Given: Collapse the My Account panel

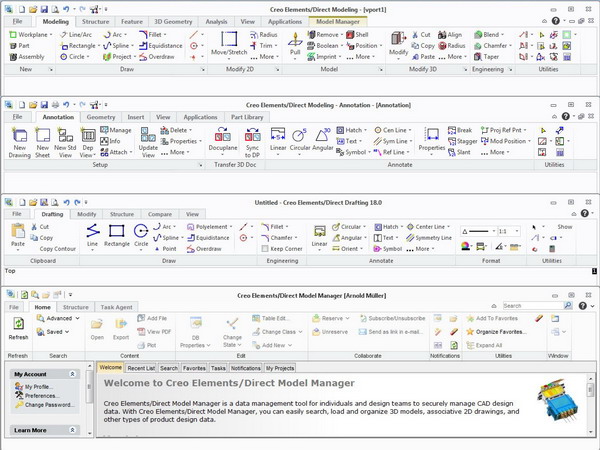Looking at the screenshot, I should [x=72, y=374].
